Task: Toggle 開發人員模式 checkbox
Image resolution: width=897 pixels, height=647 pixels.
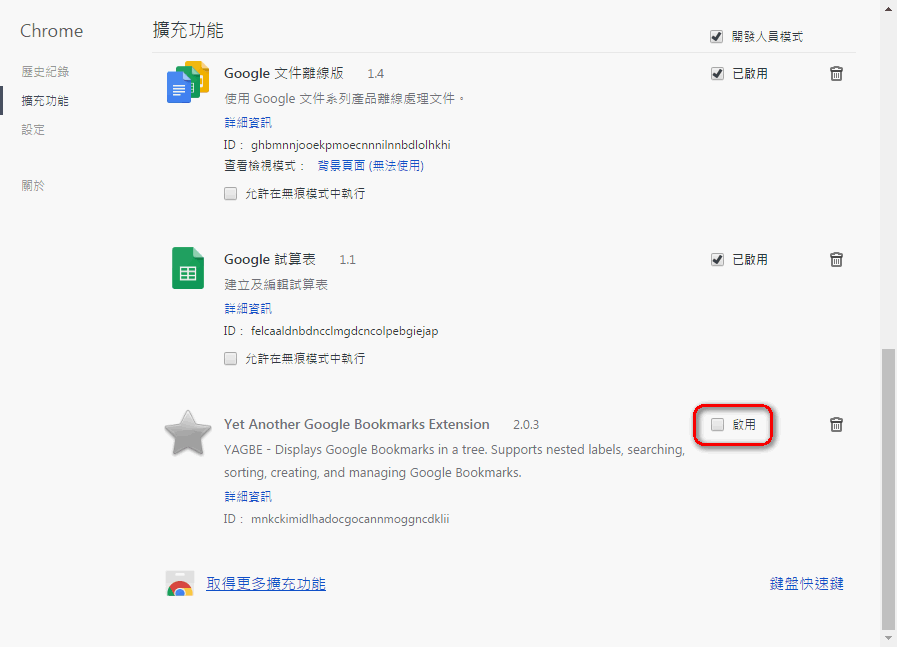Action: point(716,37)
